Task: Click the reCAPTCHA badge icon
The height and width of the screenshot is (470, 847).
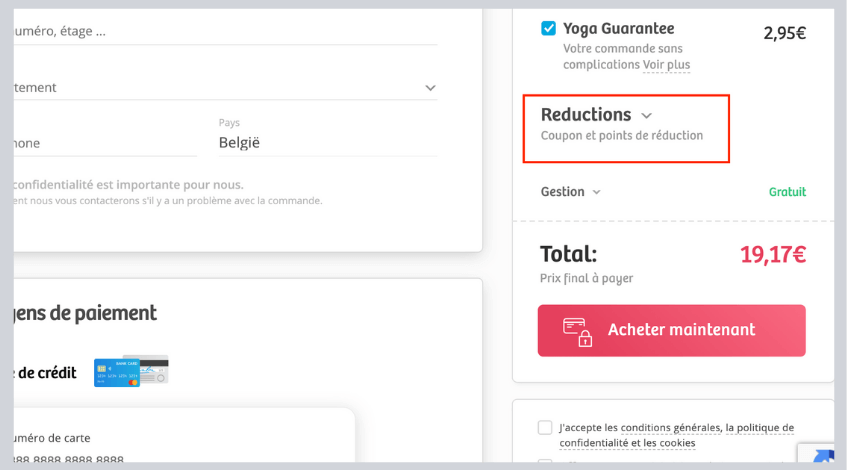Action: tap(822, 458)
